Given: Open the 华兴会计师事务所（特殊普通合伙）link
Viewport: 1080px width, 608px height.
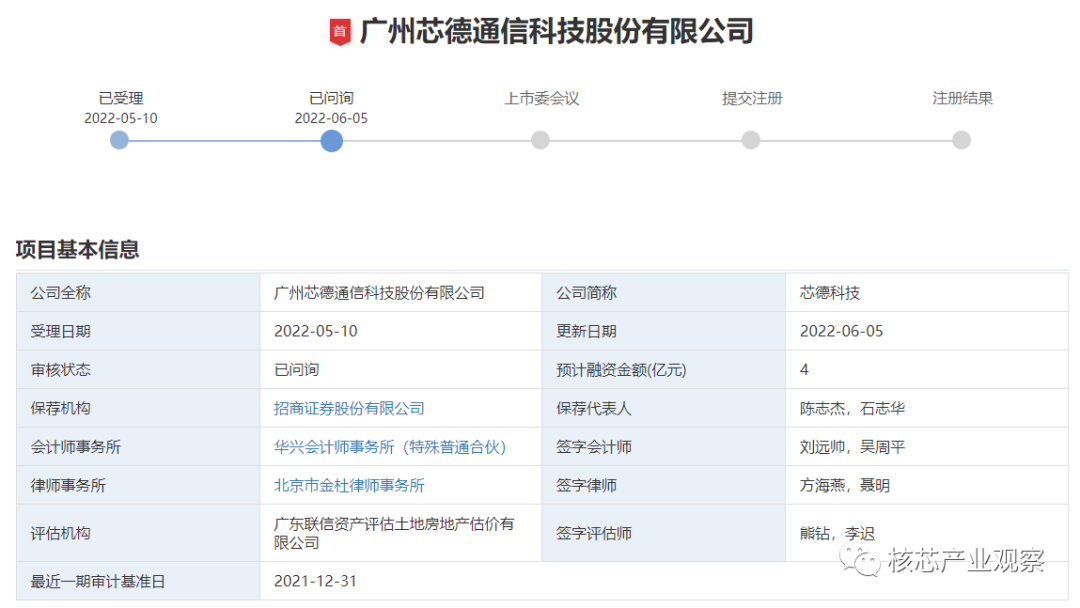Looking at the screenshot, I should tap(390, 447).
